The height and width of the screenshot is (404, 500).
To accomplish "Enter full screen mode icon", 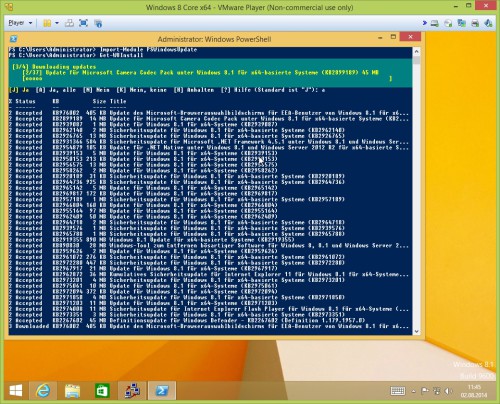I will [83, 23].
